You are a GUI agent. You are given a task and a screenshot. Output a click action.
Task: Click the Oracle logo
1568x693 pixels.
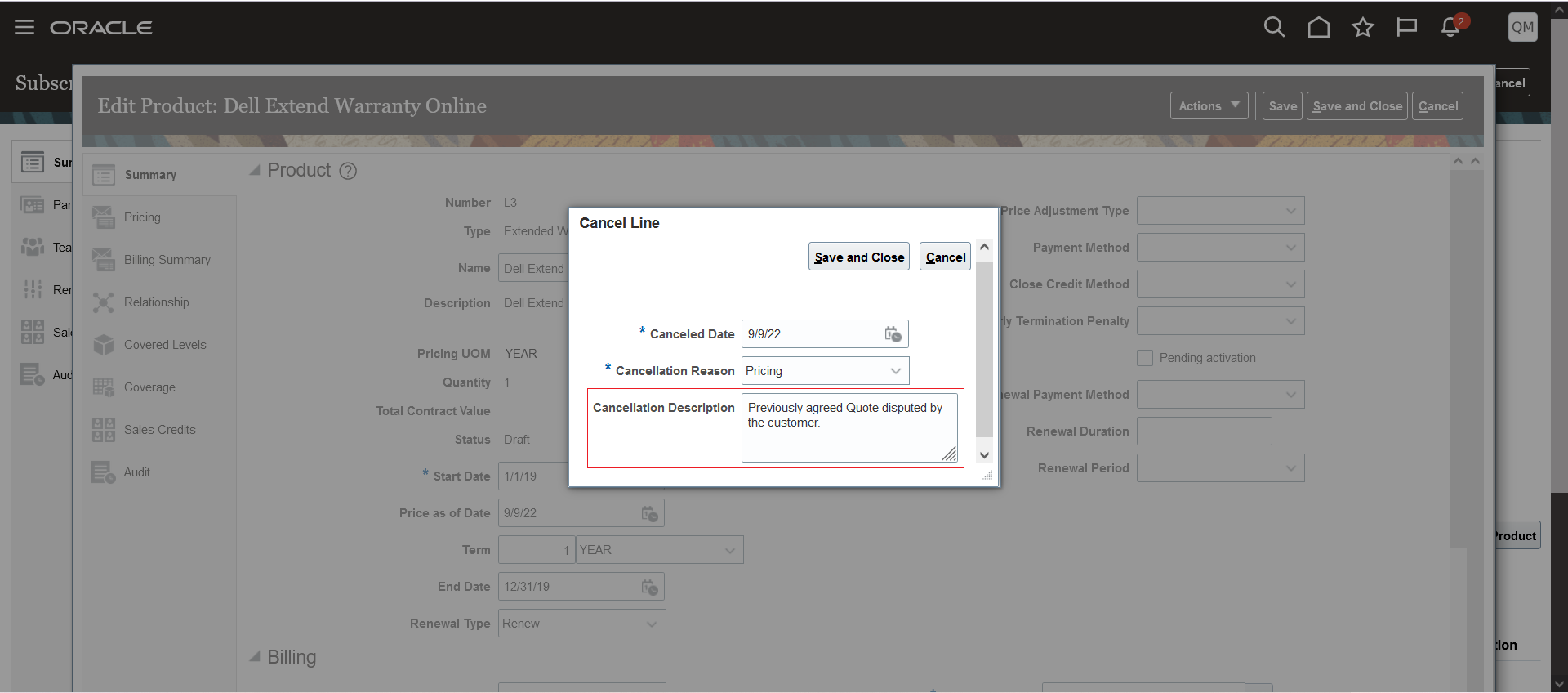[x=101, y=28]
